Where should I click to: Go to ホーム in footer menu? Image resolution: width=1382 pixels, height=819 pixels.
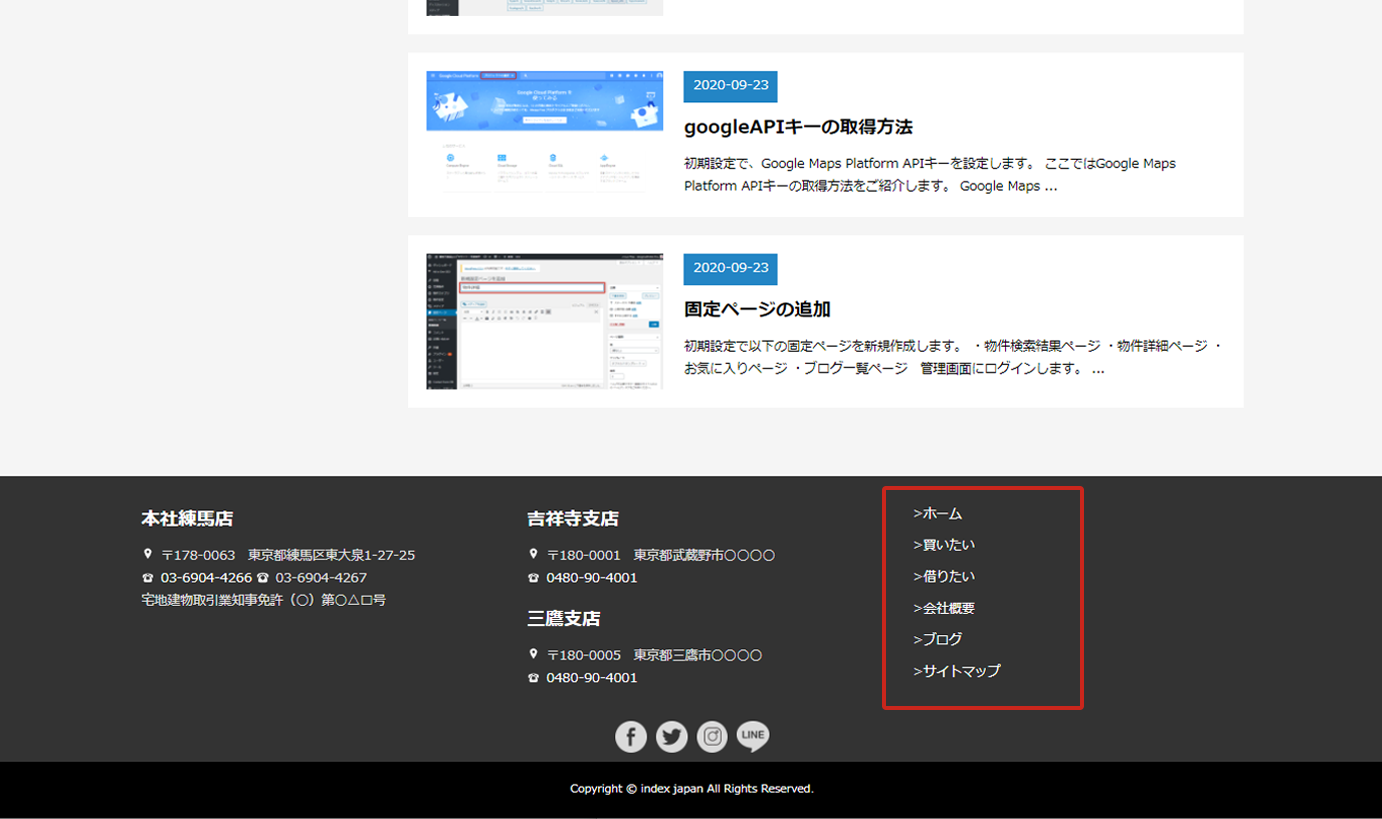(x=938, y=513)
